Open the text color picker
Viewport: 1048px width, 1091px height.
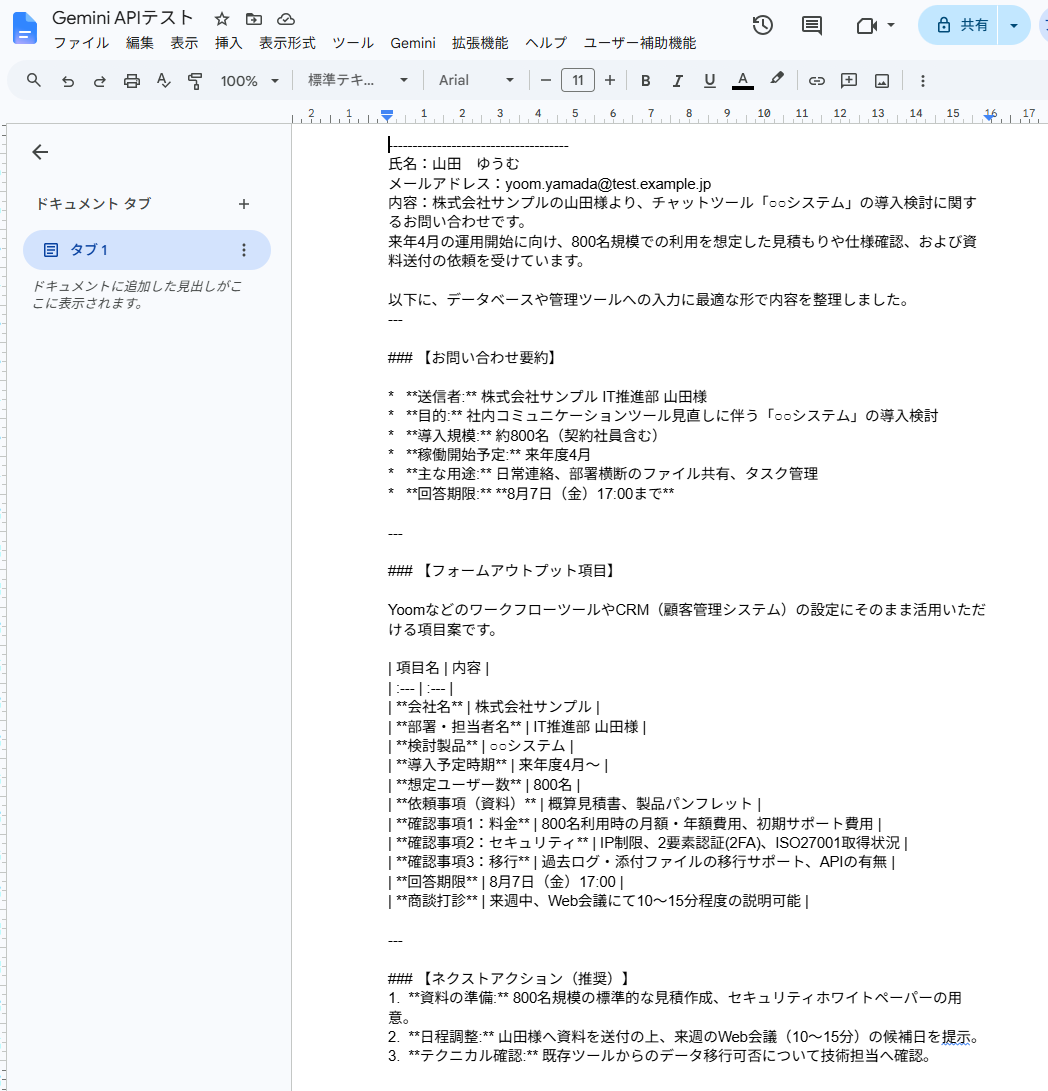[743, 81]
